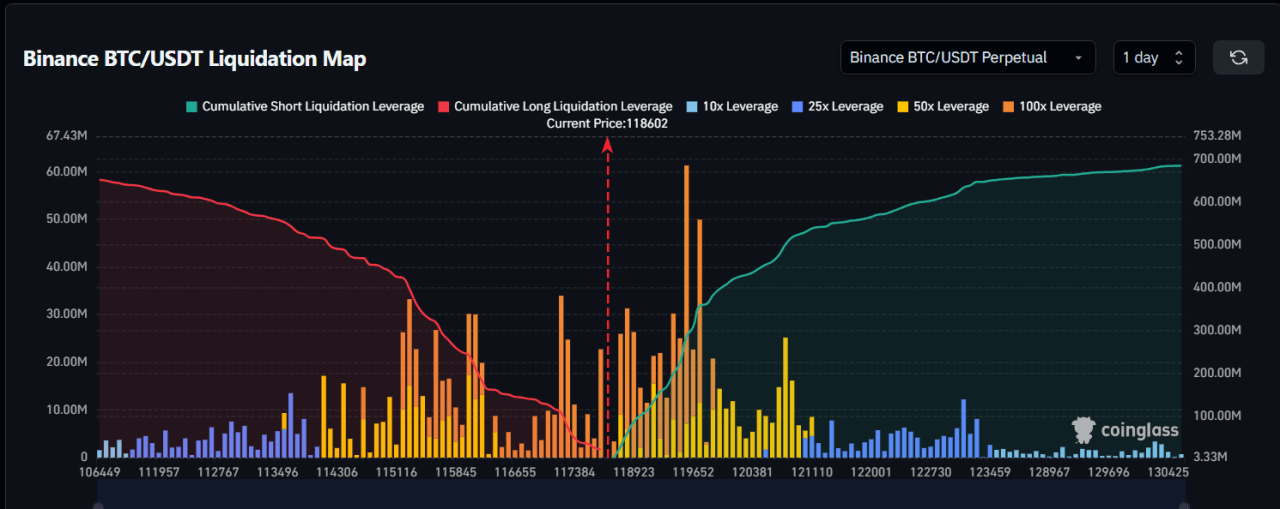Click the 20.00M left axis label
This screenshot has width=1280, height=509.
[67, 362]
